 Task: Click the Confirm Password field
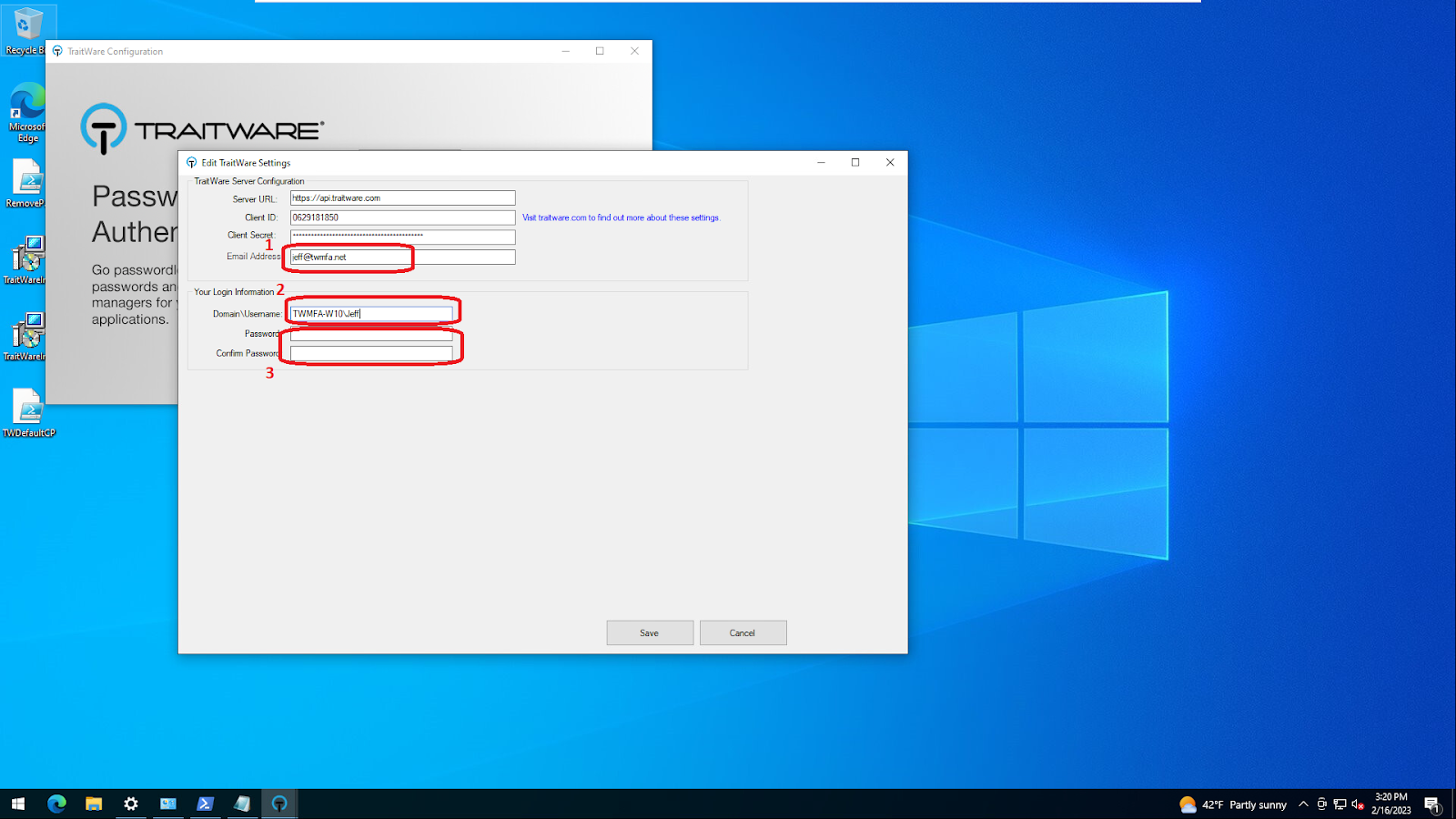point(371,353)
